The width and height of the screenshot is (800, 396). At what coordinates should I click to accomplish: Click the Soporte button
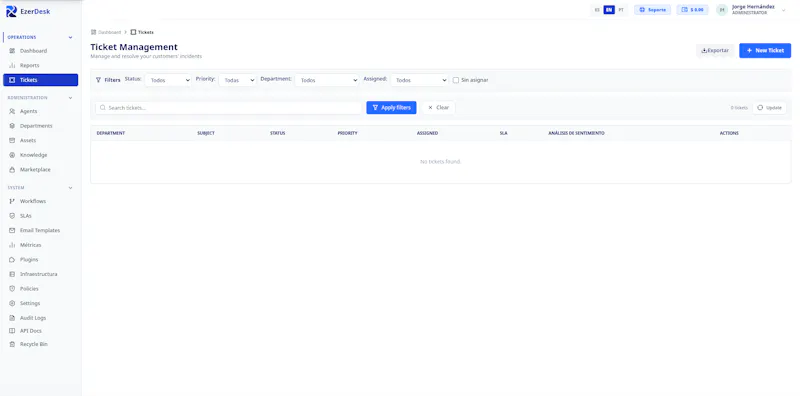[653, 10]
